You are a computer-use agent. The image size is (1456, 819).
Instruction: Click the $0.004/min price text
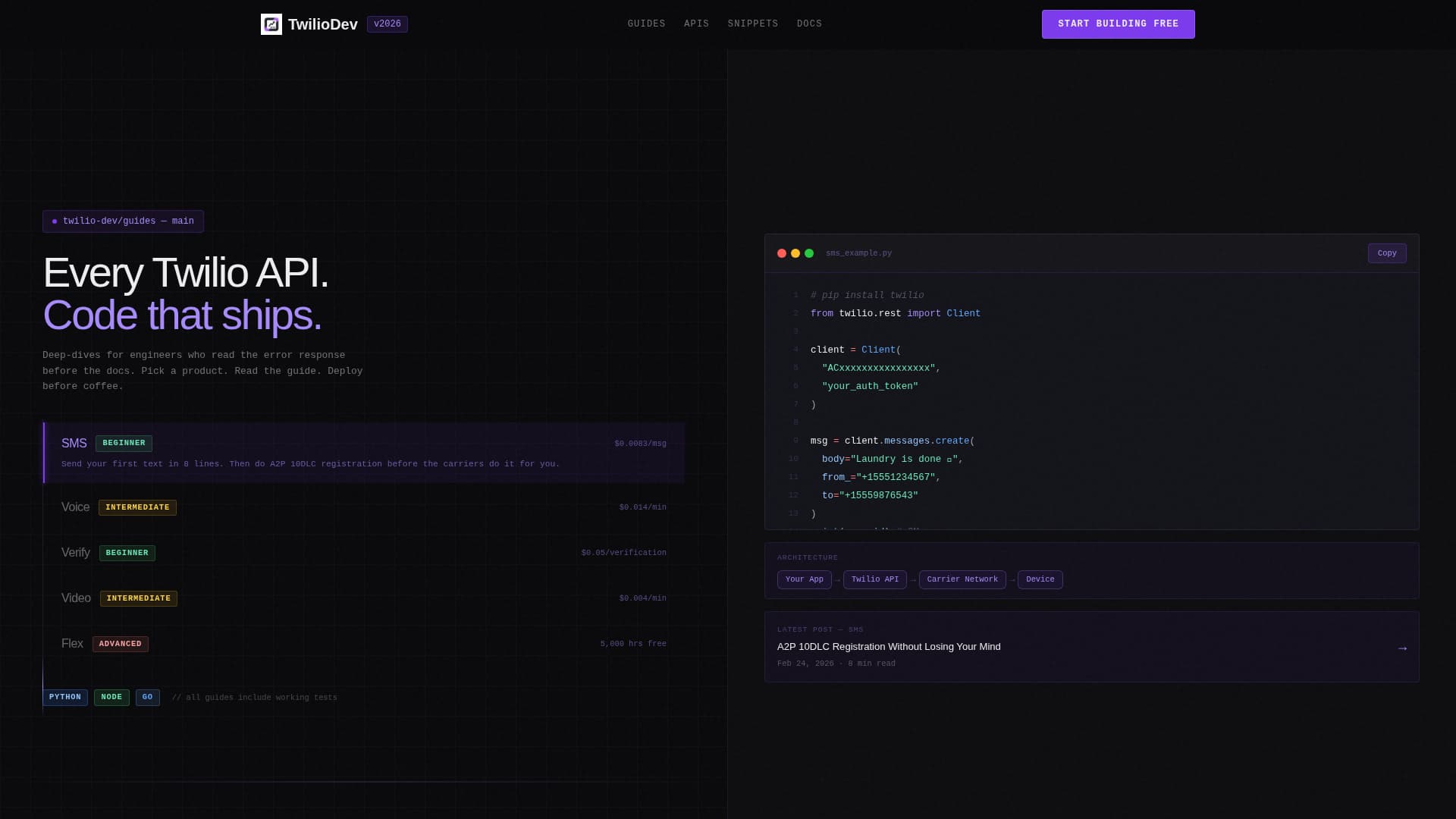(642, 598)
